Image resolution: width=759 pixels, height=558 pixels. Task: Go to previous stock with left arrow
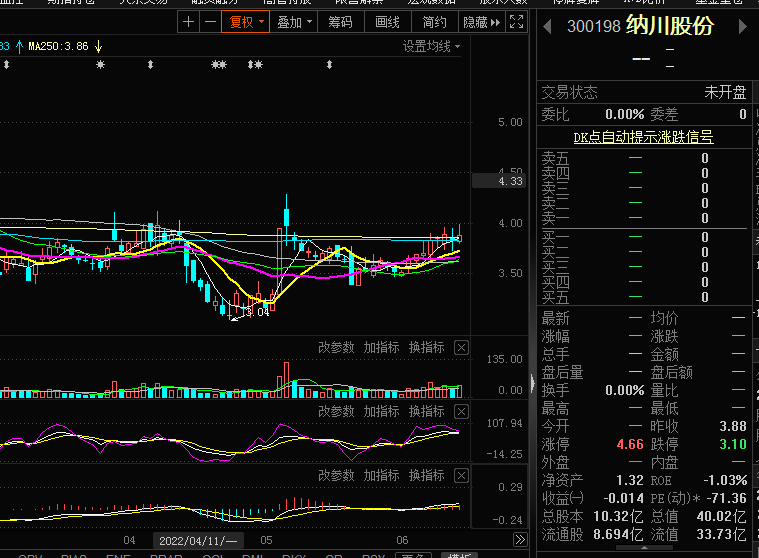(x=547, y=26)
